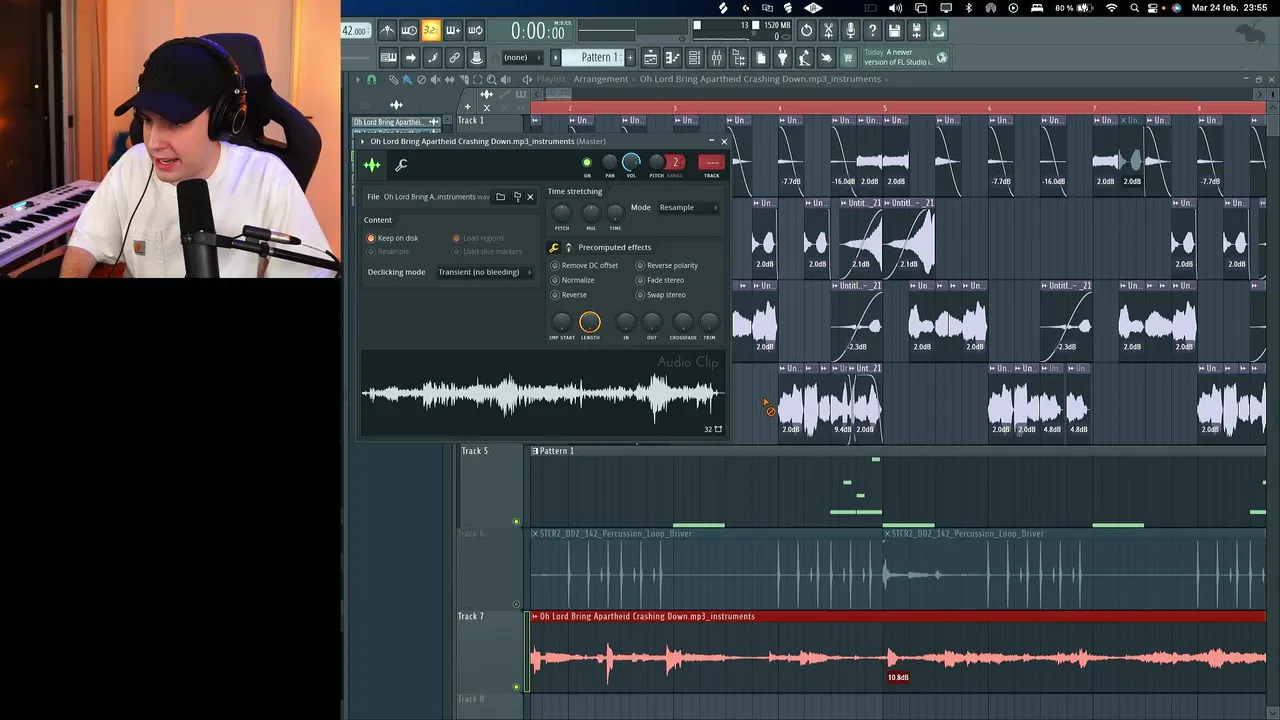Screen dimensions: 1280x720
Task: Click the macOS date and time
Action: [x=1229, y=8]
